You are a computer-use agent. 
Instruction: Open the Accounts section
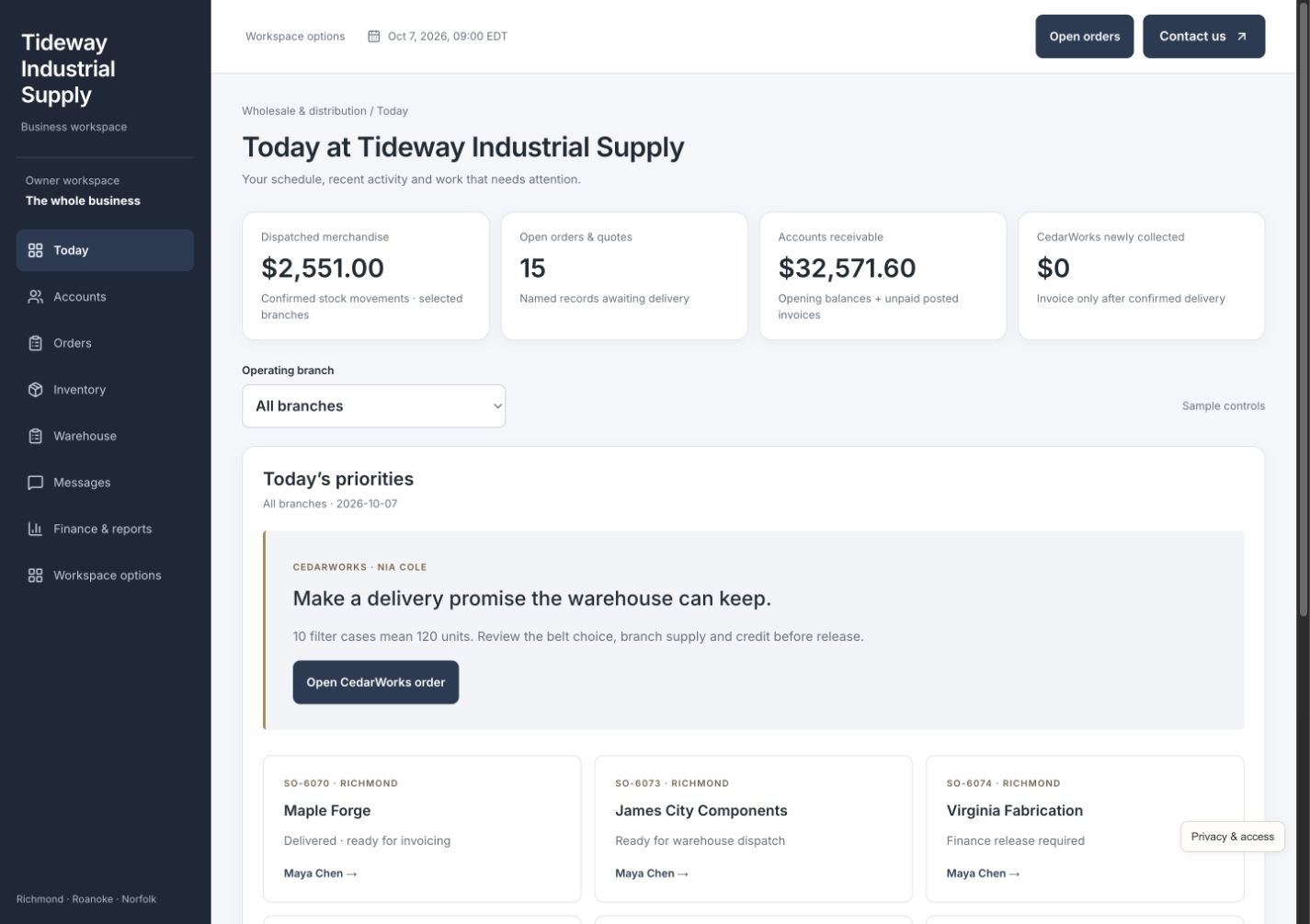click(105, 297)
